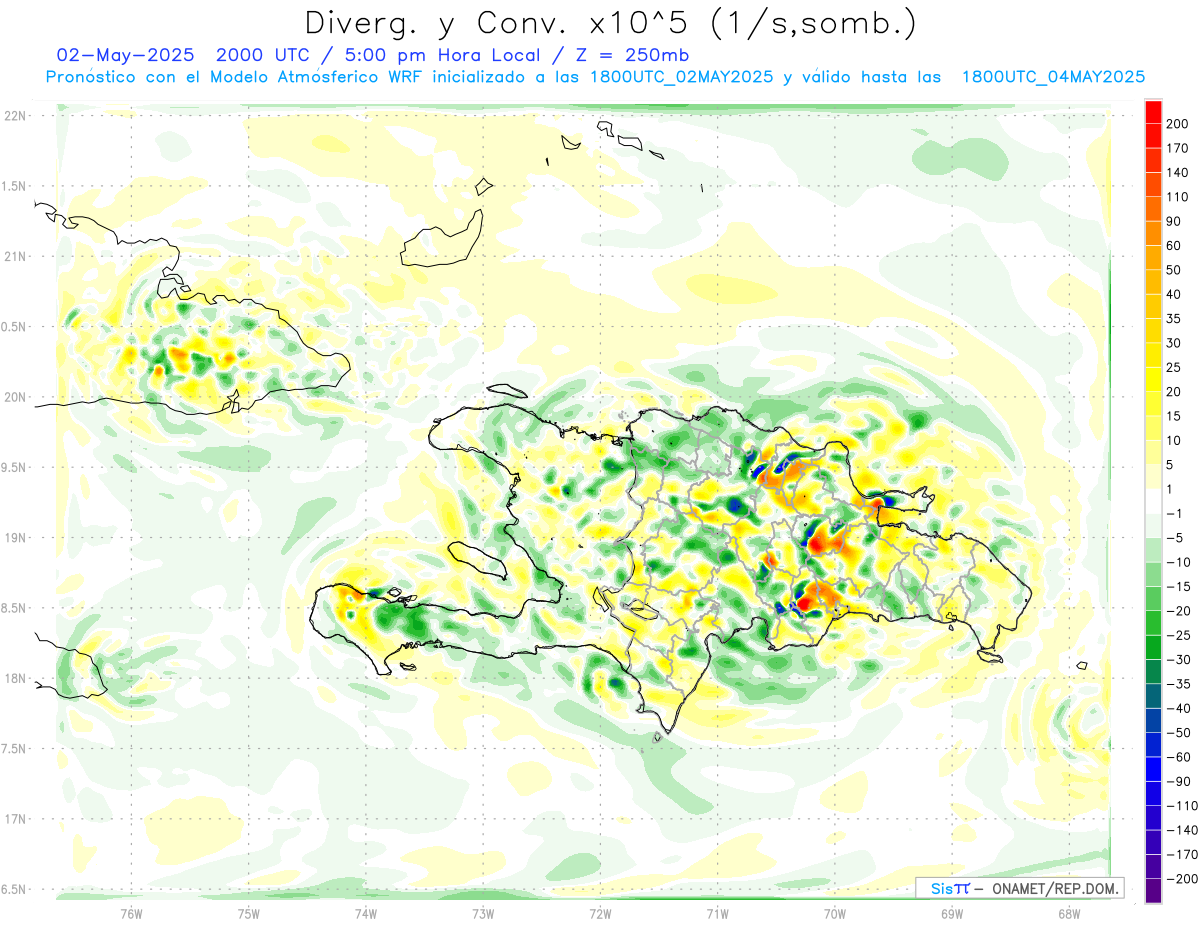This screenshot has width=1200, height=927.
Task: Click the positive "35" color scale label
Action: click(x=1174, y=318)
